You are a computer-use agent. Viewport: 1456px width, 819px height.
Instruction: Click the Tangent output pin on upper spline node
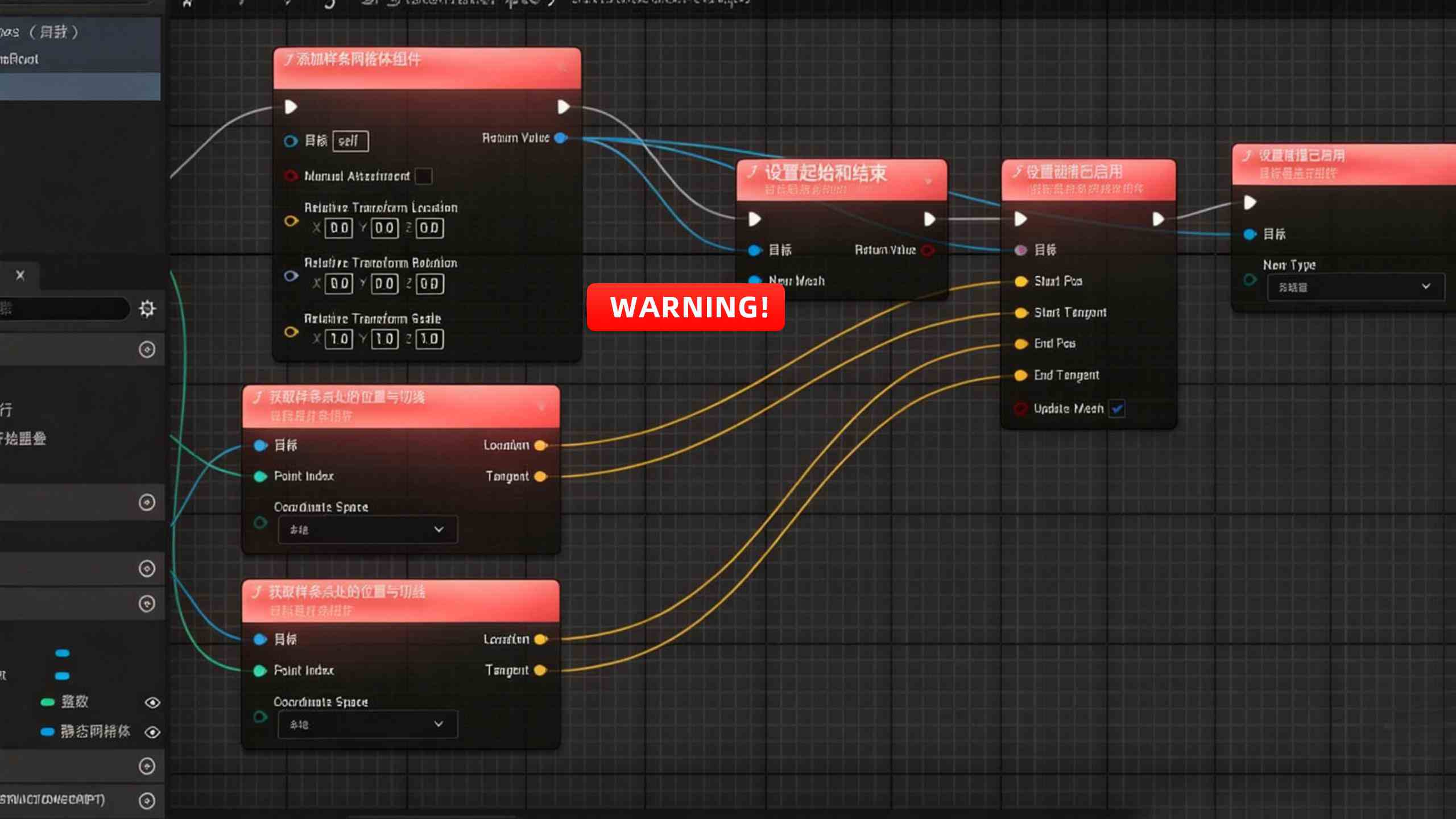coord(540,476)
